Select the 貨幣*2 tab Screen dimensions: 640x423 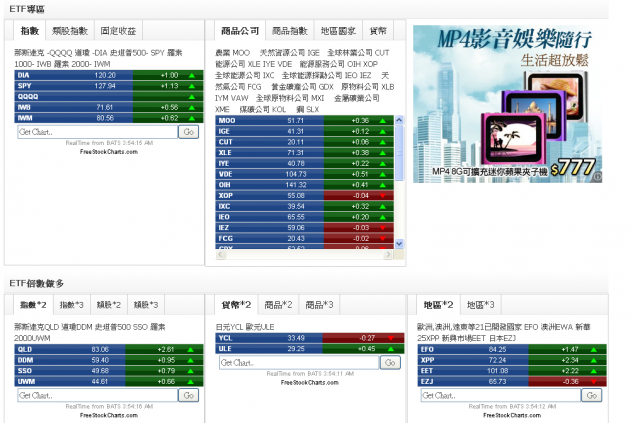tap(236, 305)
